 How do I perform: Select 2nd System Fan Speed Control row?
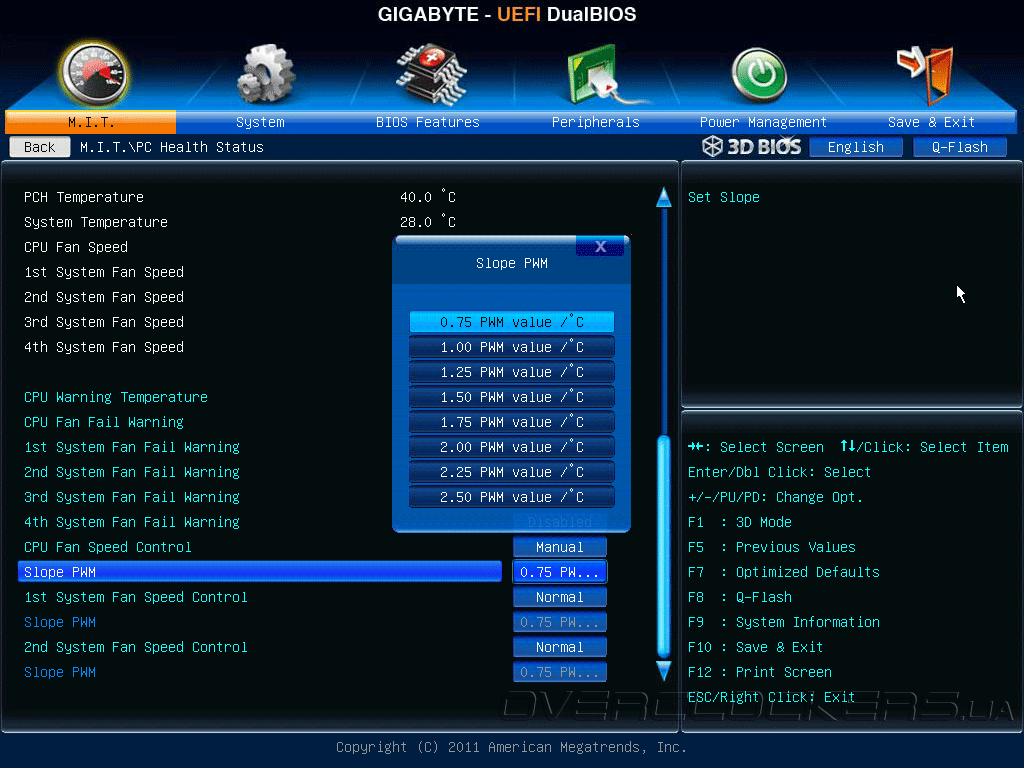click(136, 647)
